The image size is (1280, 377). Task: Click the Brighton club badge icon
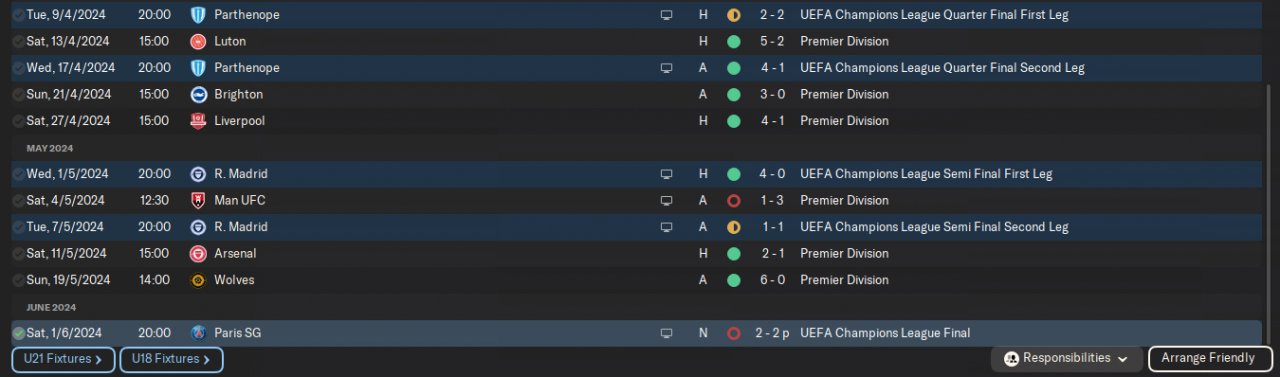pos(198,95)
